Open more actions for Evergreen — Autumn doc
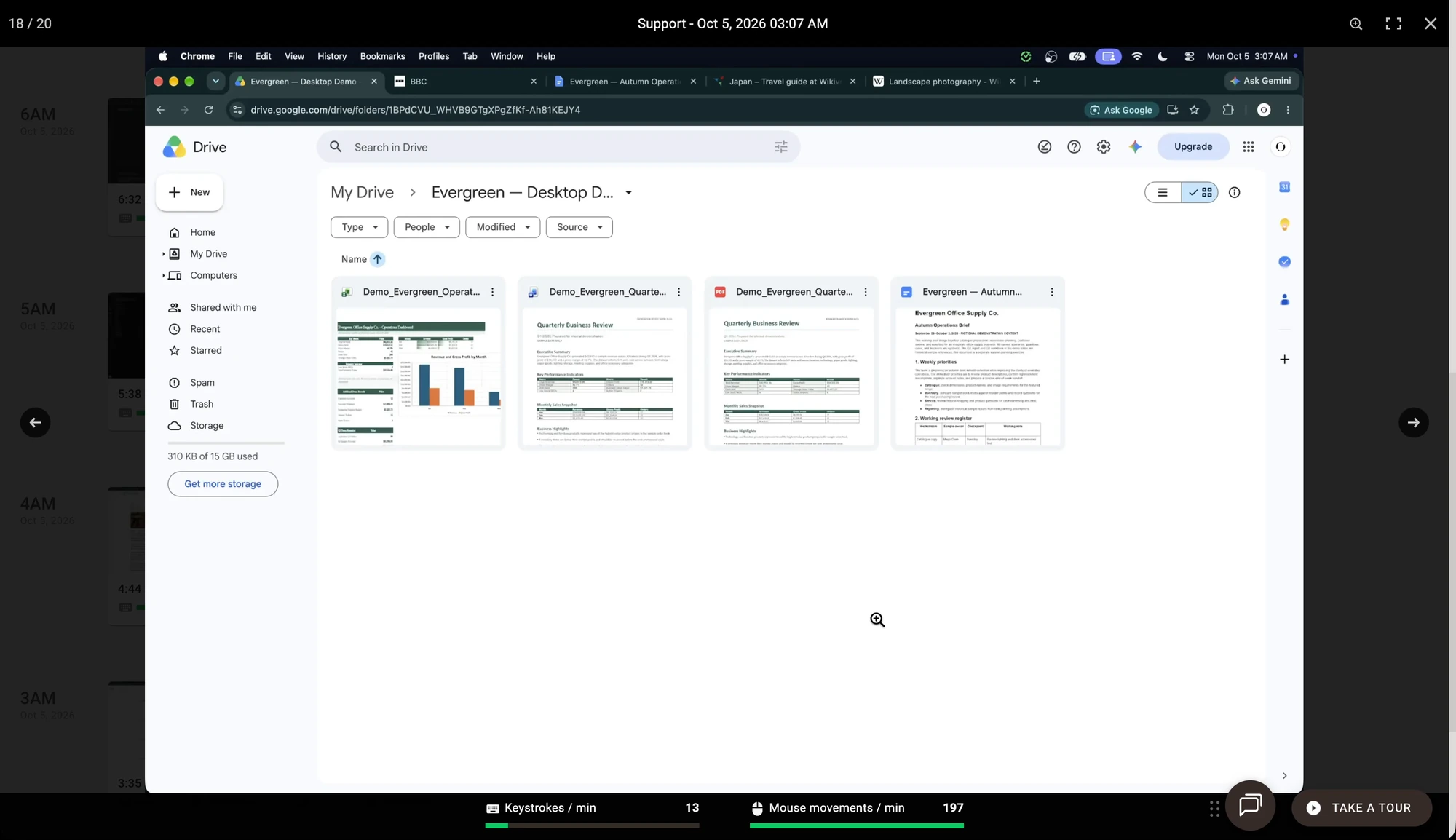Image resolution: width=1456 pixels, height=840 pixels. (1051, 292)
